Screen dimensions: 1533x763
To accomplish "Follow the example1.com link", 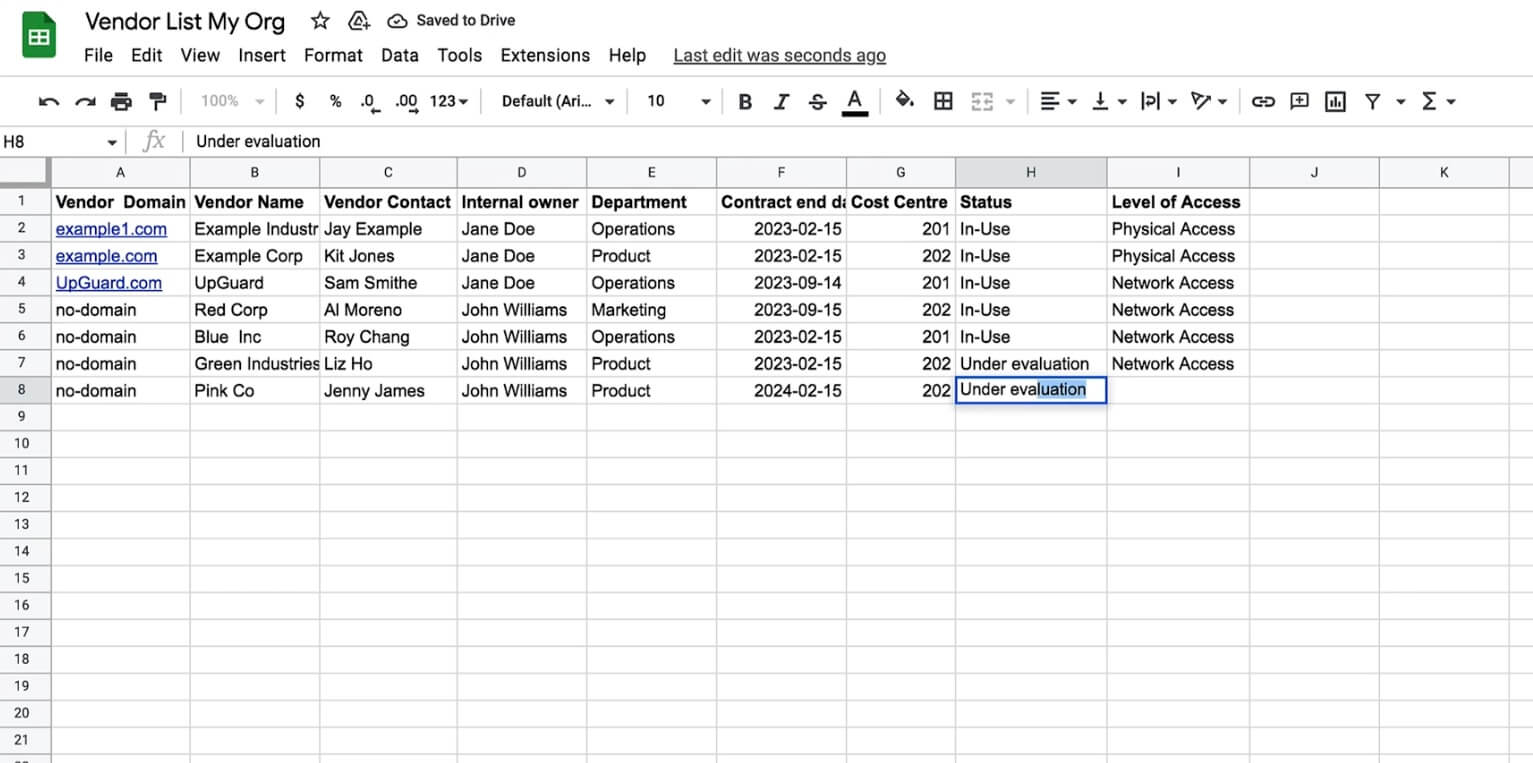I will [111, 229].
